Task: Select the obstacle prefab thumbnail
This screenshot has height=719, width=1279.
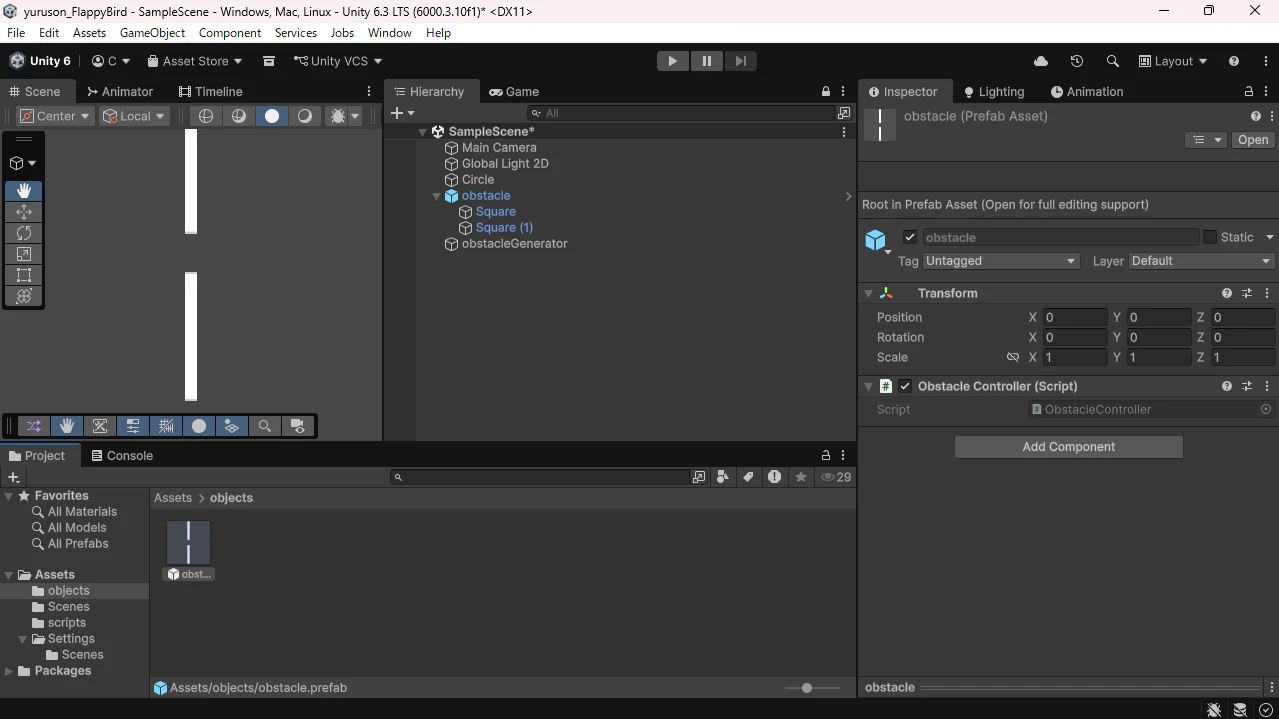Action: (188, 542)
